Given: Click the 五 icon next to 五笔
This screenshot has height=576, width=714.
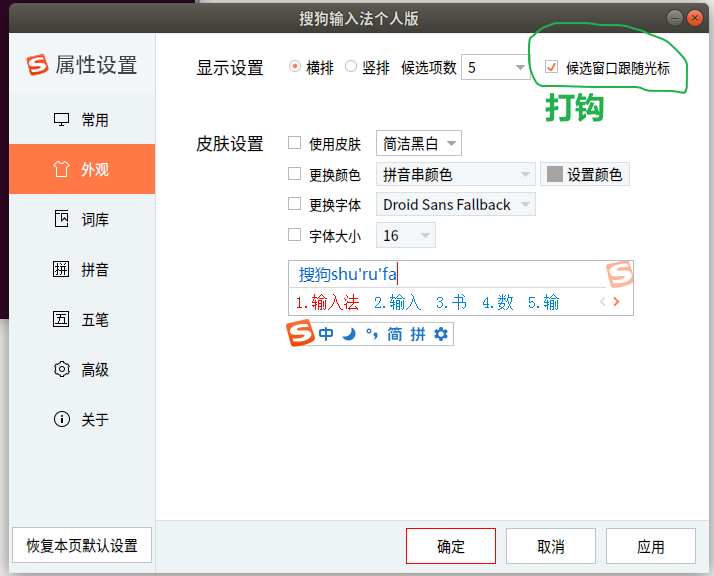Looking at the screenshot, I should coord(61,319).
